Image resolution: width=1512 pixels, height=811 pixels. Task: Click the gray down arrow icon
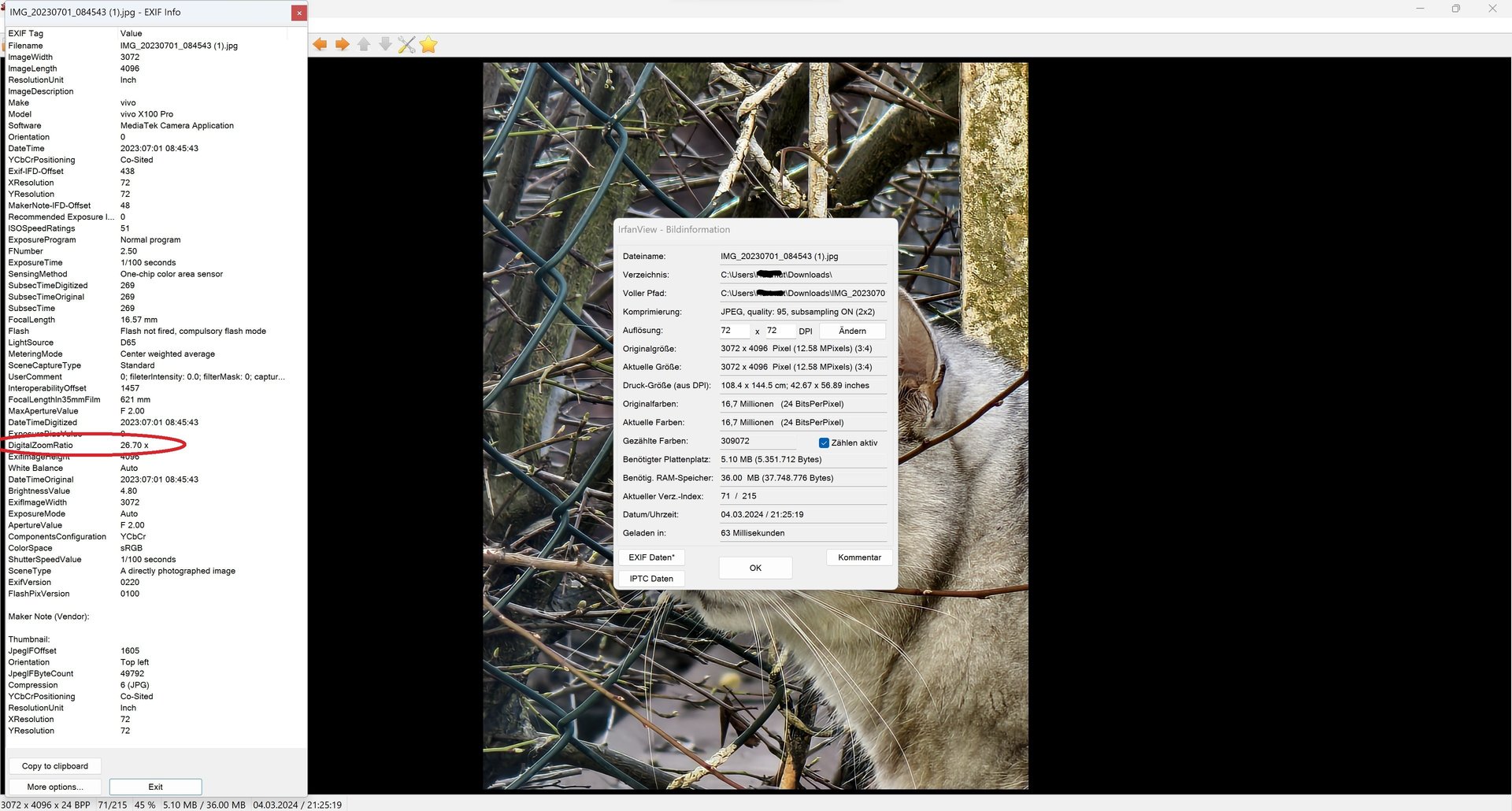click(385, 45)
